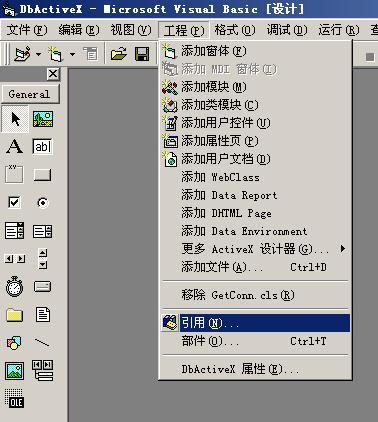This screenshot has height=422, width=378.
Task: Open the 编辑(E) menu
Action: pyautogui.click(x=79, y=30)
